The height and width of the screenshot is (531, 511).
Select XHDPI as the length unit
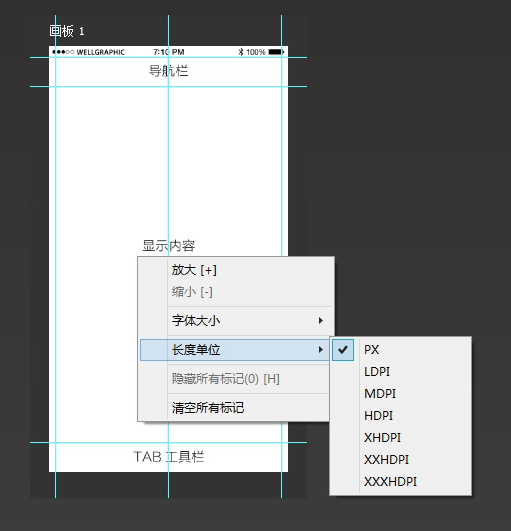(401, 438)
